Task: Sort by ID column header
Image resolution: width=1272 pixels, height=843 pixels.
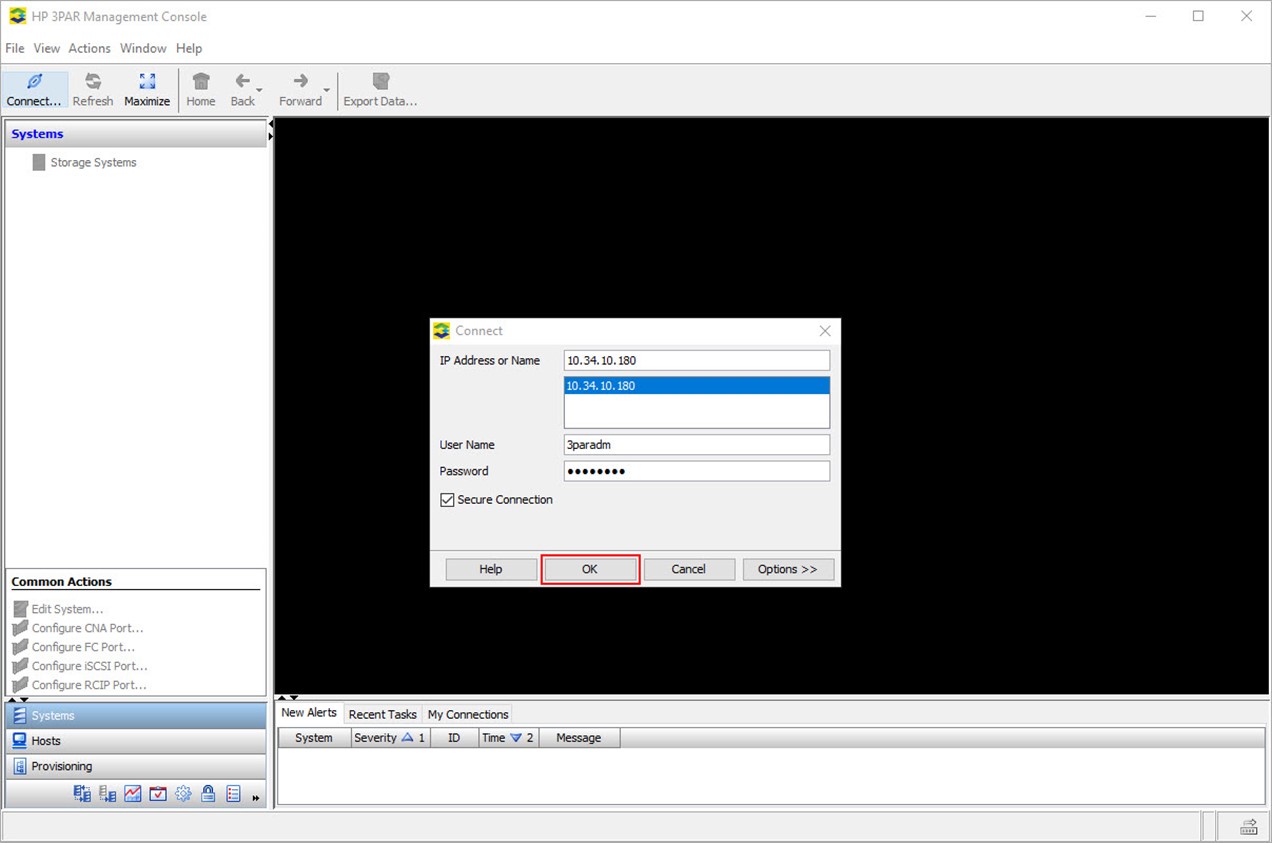Action: point(454,738)
